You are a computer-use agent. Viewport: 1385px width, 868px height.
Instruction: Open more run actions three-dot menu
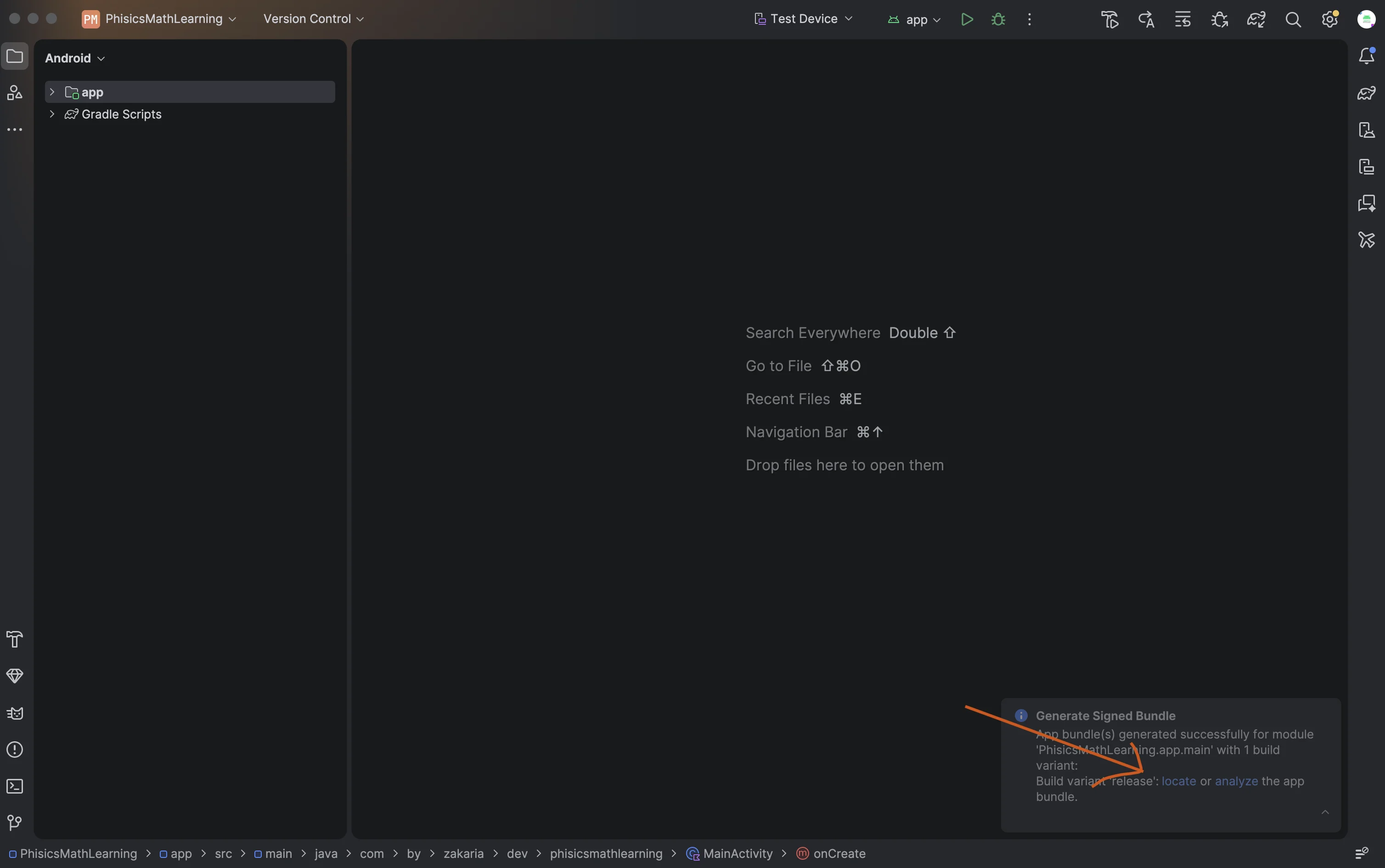1030,19
